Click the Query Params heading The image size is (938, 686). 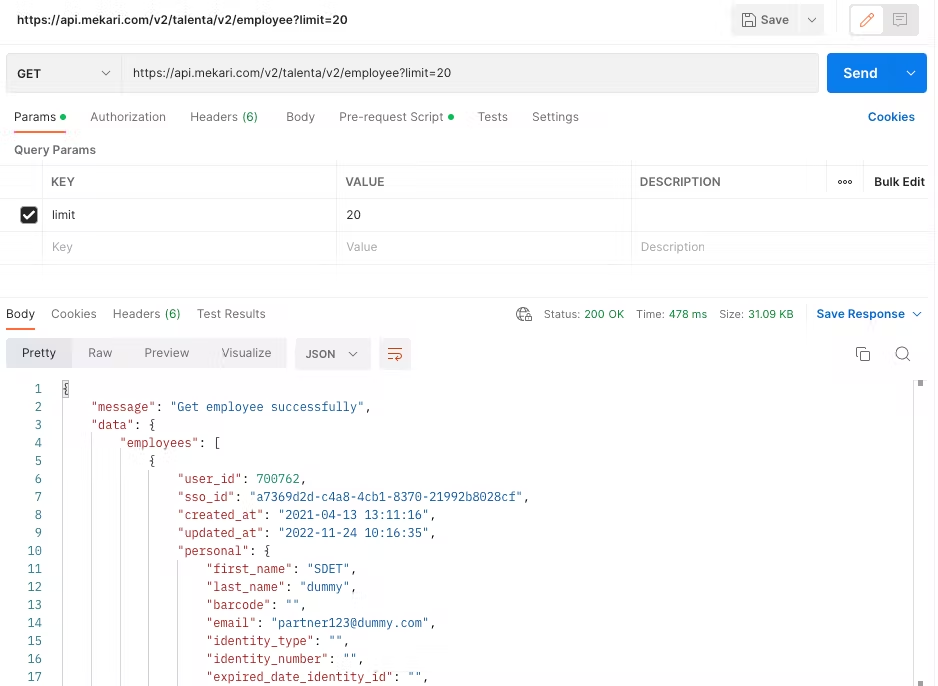(x=55, y=150)
